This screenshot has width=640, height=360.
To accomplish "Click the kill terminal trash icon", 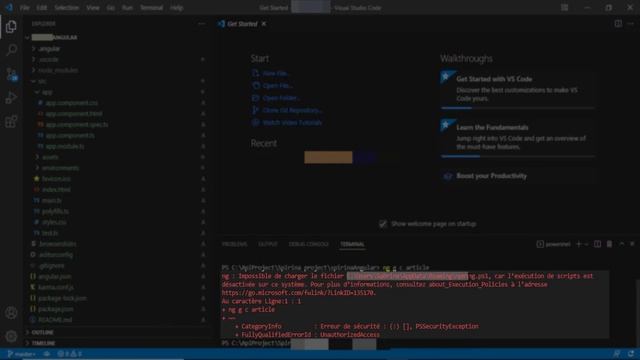I will [609, 244].
